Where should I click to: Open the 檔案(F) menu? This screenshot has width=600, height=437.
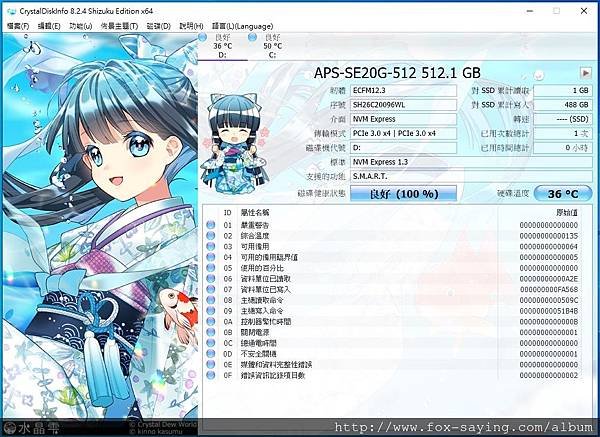tap(18, 26)
